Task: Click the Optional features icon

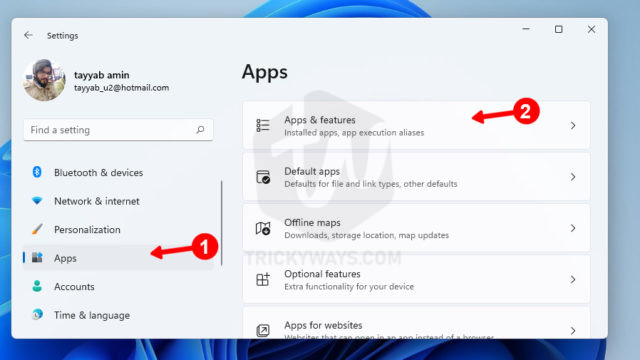Action: (263, 280)
